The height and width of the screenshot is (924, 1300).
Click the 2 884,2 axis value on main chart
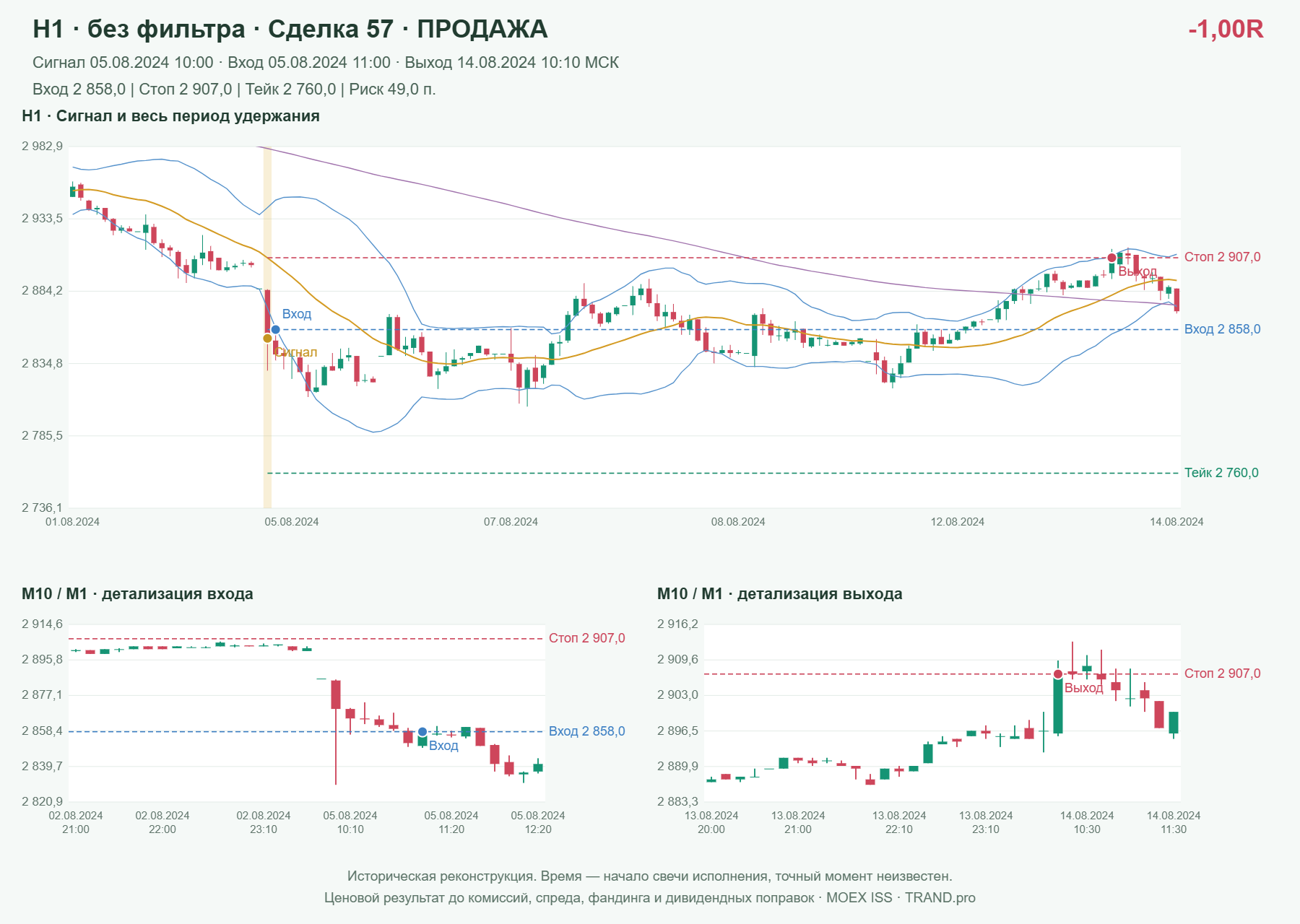tap(42, 291)
